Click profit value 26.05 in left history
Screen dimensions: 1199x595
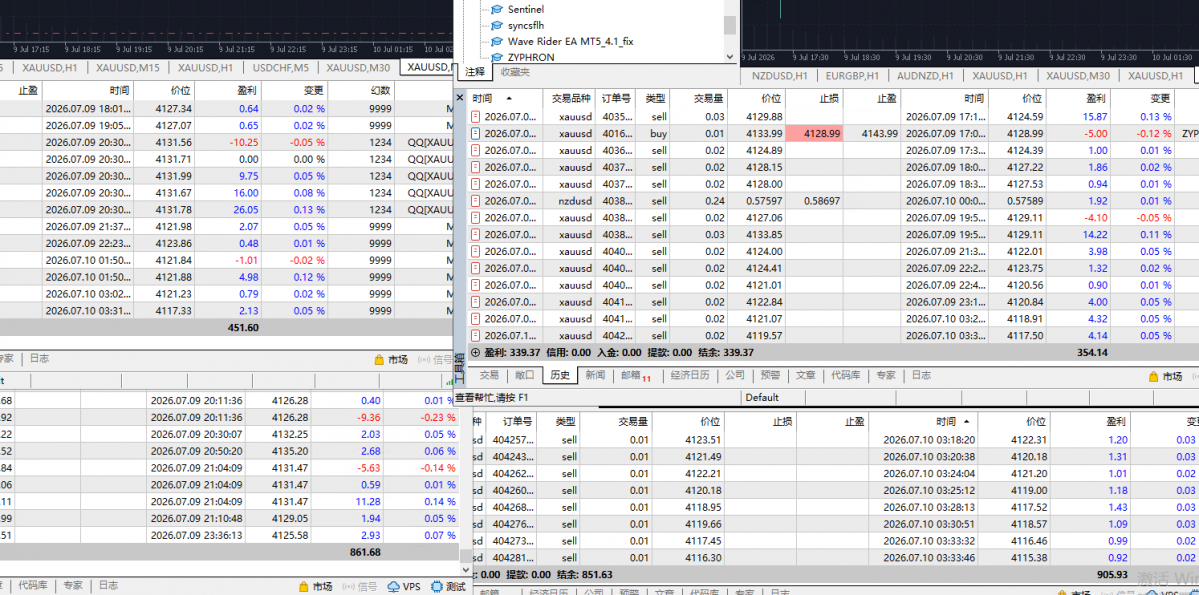[247, 210]
